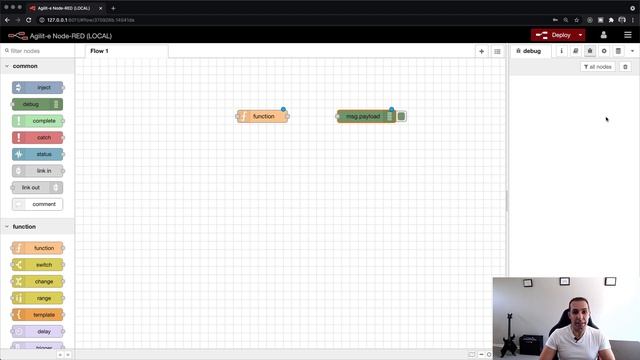This screenshot has height=360, width=640.
Task: Open the help sidebar book icon
Action: tap(576, 51)
